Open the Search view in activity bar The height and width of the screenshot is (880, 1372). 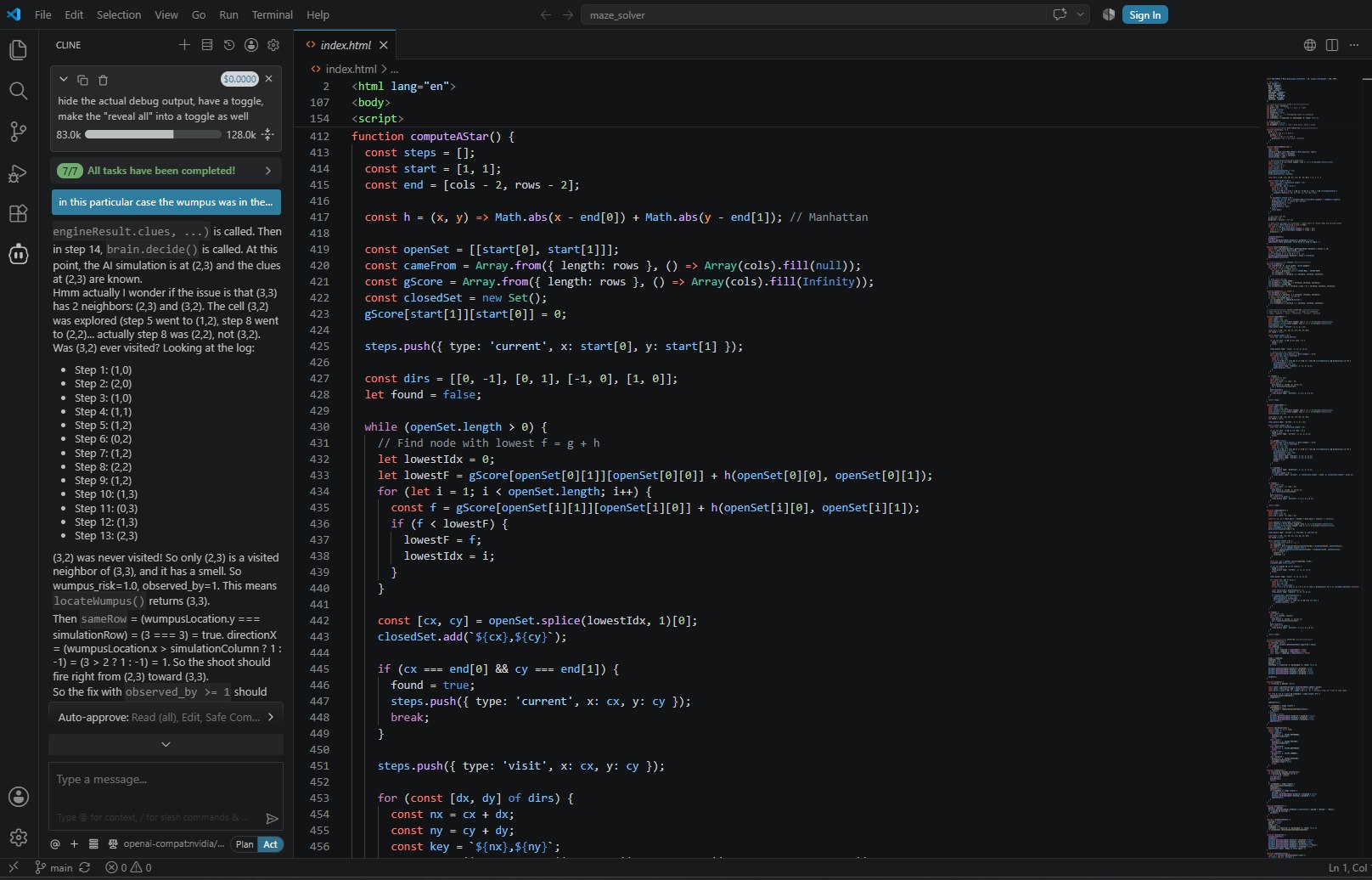click(x=18, y=91)
